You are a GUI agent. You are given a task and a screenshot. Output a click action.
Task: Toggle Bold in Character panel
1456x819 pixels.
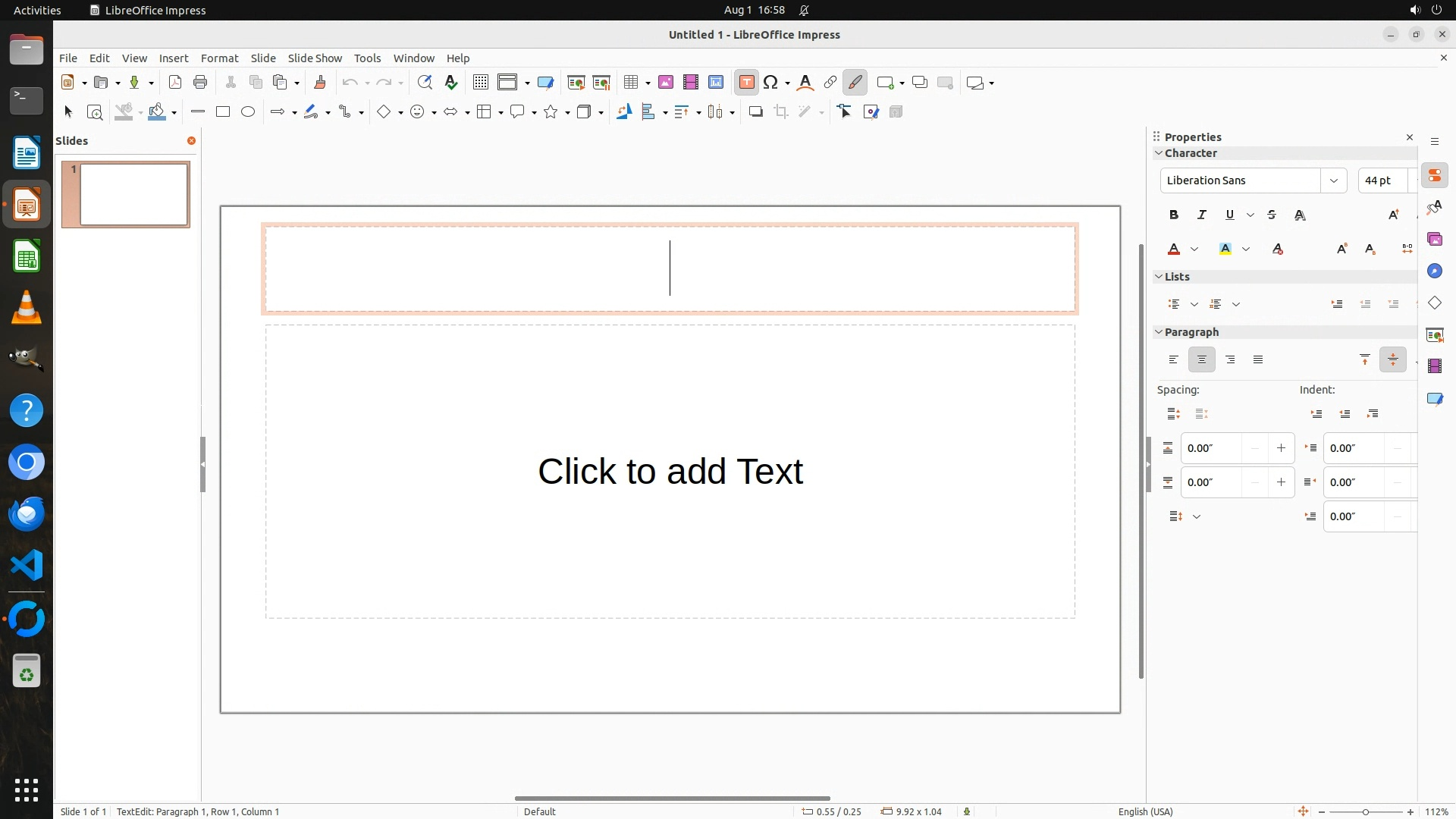click(x=1174, y=215)
